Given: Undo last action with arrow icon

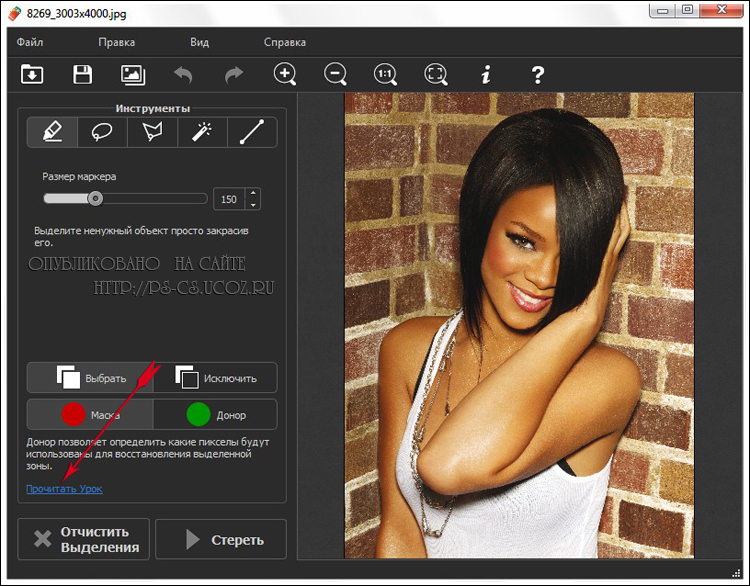Looking at the screenshot, I should [183, 75].
